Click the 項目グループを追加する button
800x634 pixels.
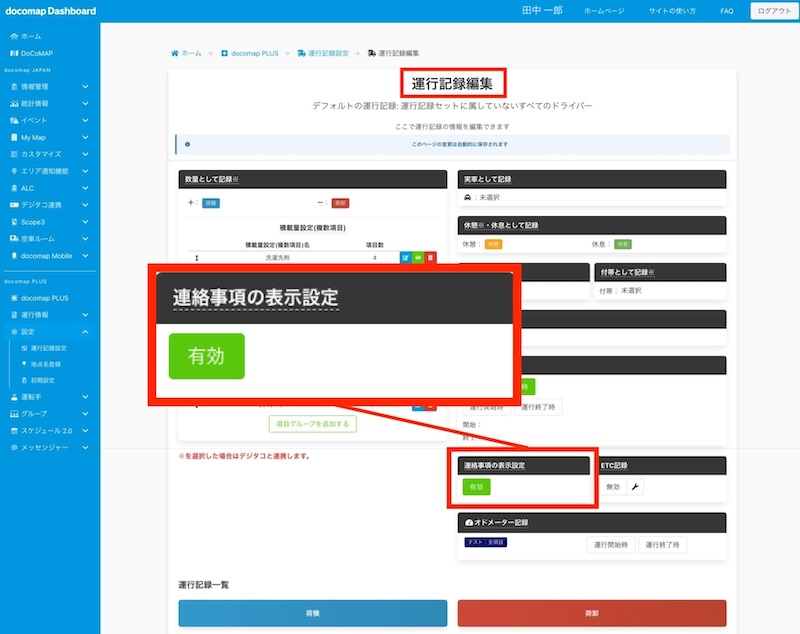[x=312, y=424]
